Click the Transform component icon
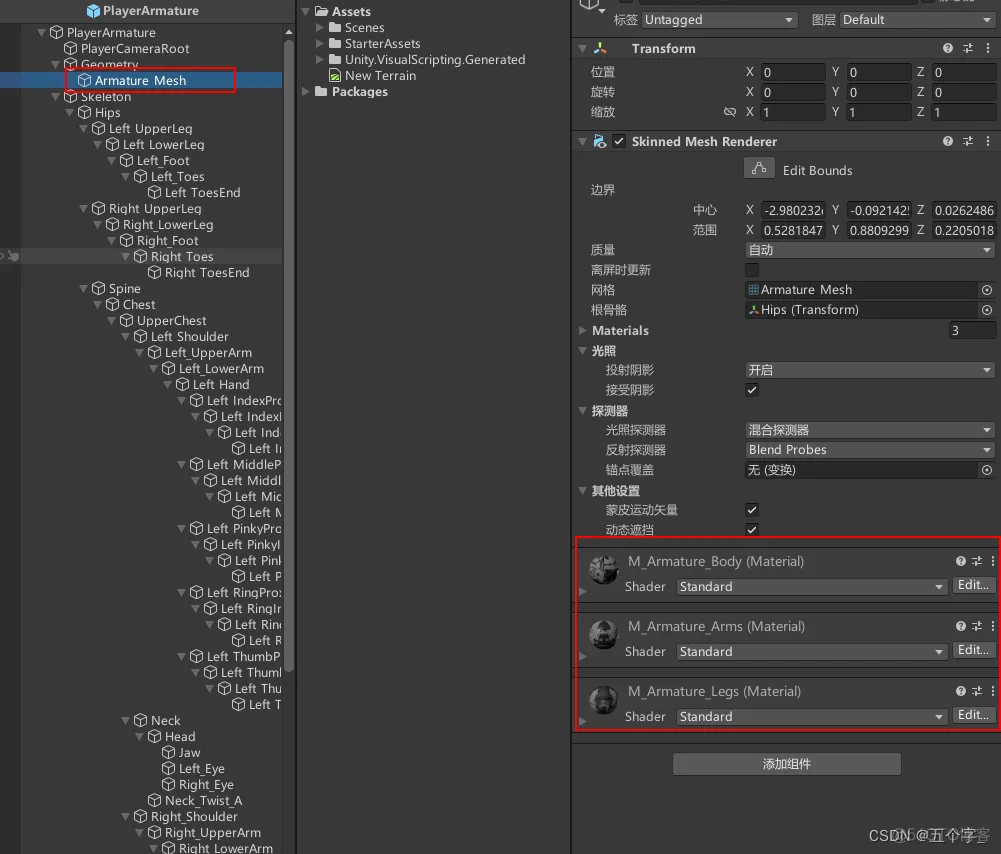1001x854 pixels. [x=600, y=49]
